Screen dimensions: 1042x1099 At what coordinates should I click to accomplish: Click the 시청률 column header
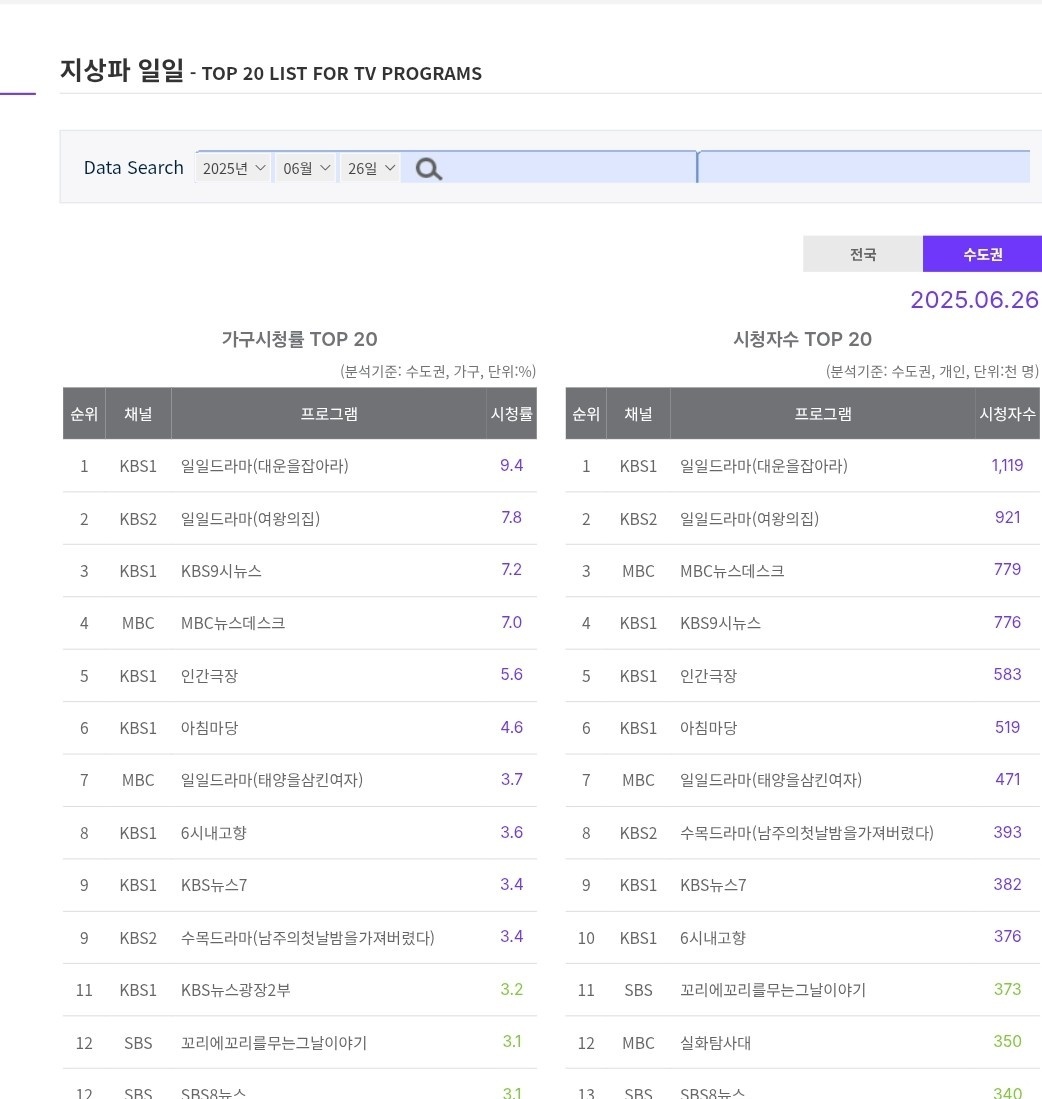(512, 414)
